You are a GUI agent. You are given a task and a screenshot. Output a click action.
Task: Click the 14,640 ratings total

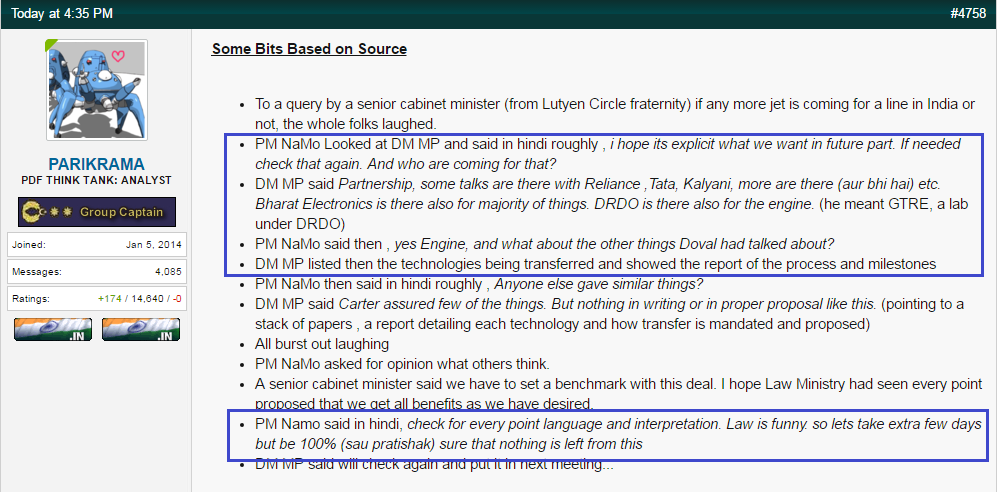[x=148, y=298]
